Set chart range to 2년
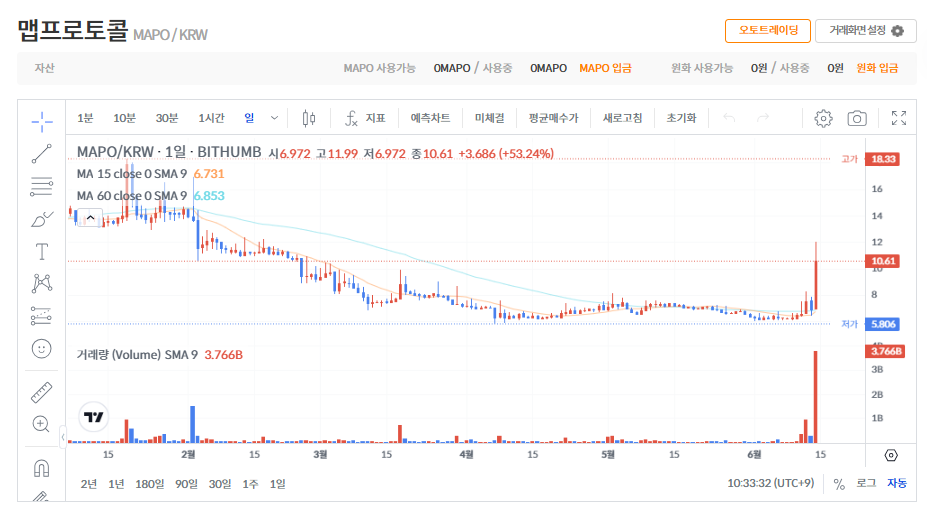 89,484
